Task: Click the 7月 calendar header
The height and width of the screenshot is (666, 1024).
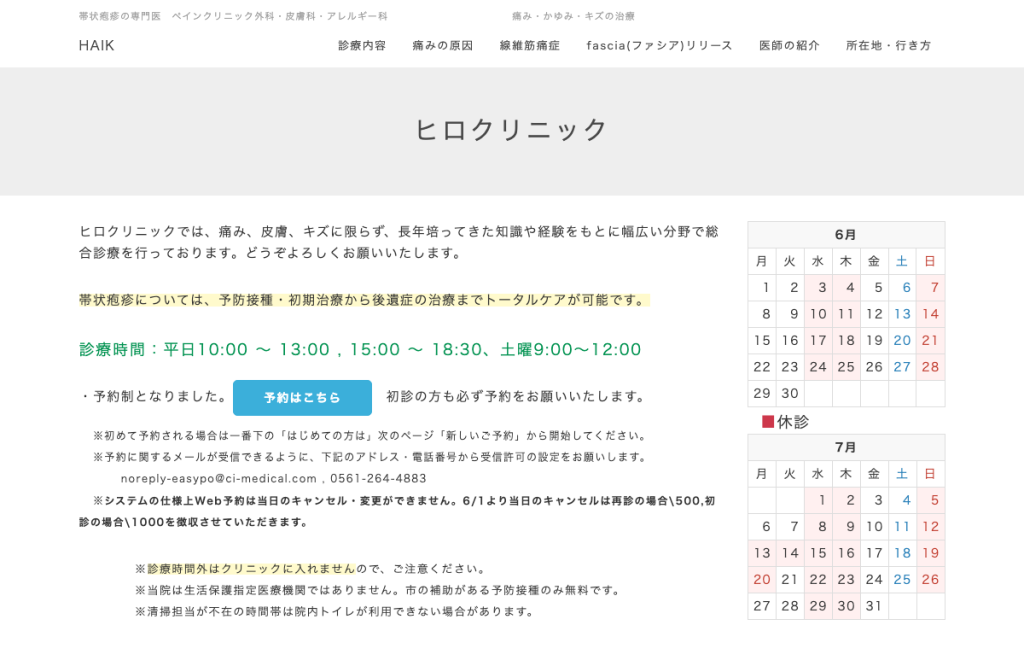Action: [846, 447]
